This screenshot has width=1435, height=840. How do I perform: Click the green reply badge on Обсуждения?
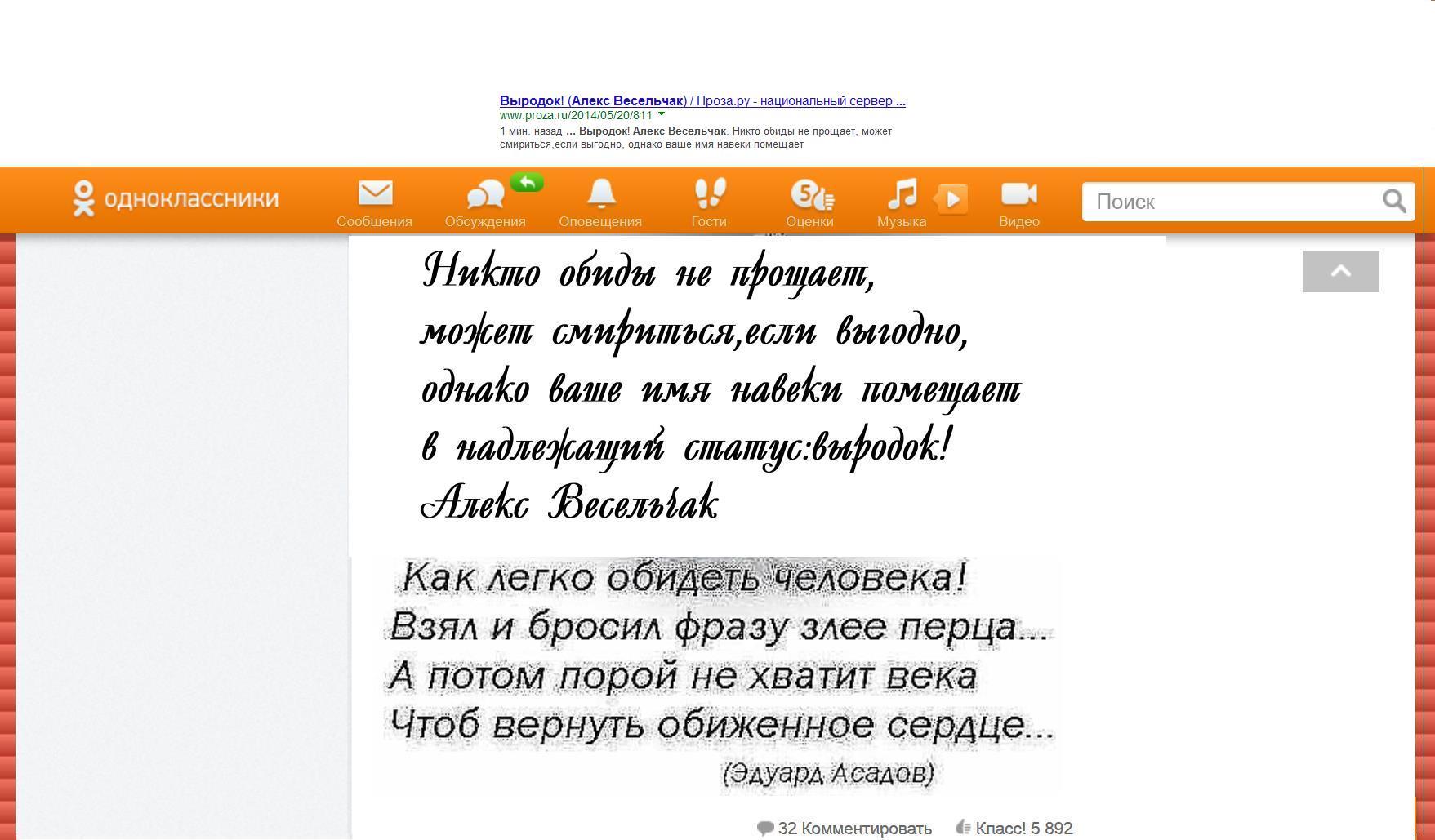(x=527, y=183)
